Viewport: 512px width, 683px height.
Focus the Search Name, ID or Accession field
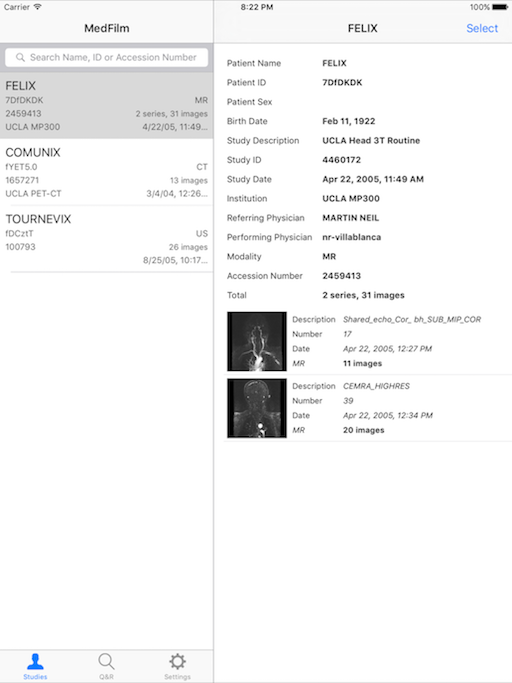tap(106, 57)
